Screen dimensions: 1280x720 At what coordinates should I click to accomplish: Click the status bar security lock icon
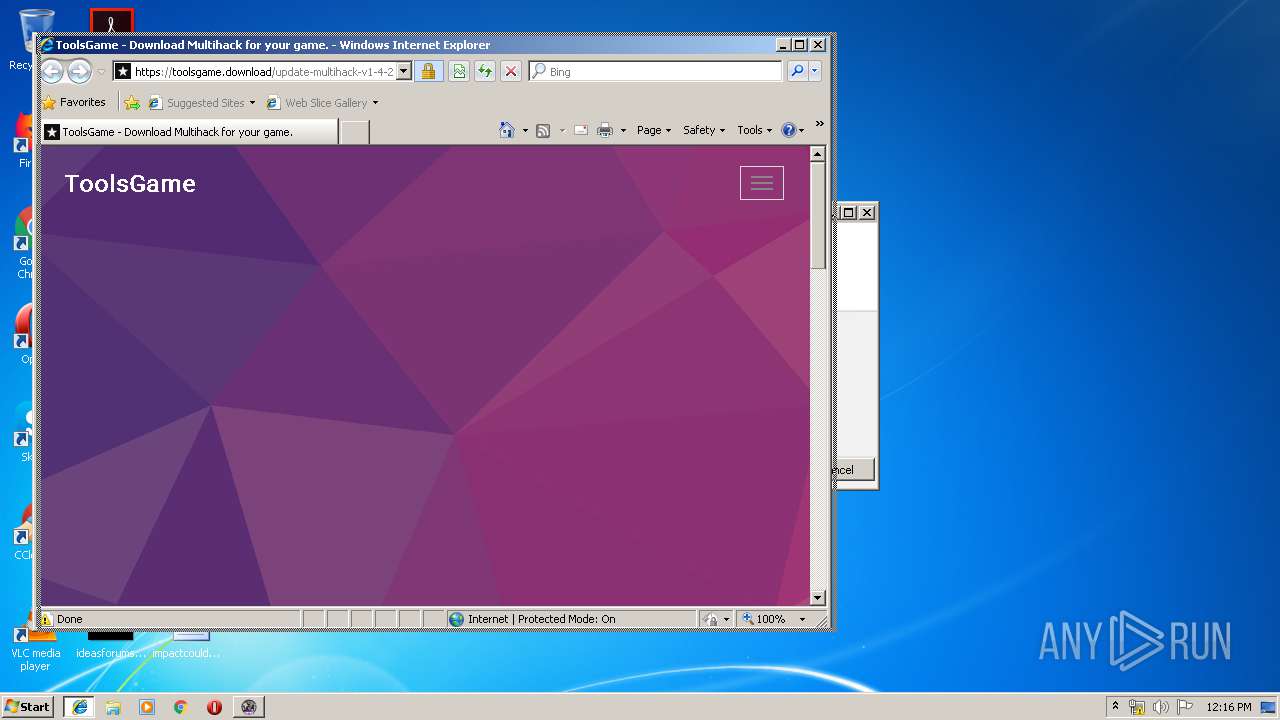tap(710, 619)
